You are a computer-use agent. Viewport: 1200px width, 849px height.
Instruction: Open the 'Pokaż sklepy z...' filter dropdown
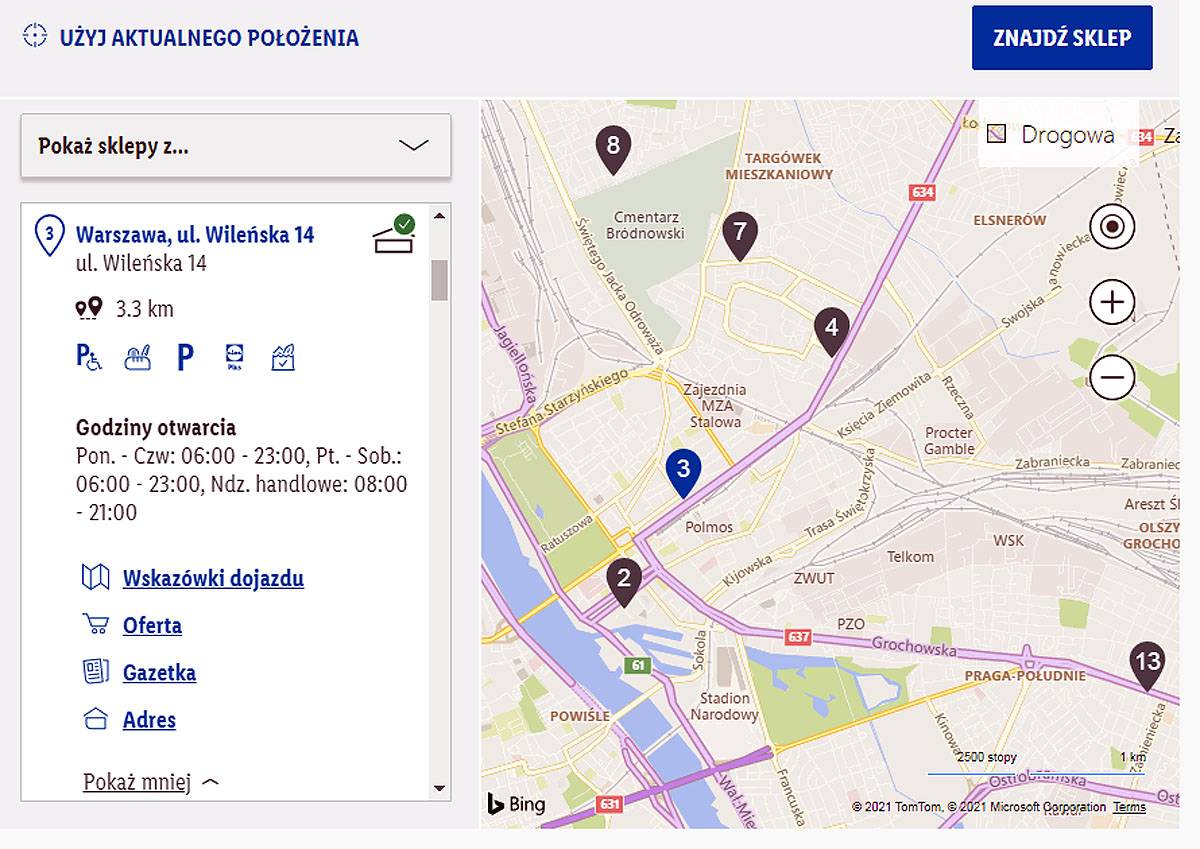tap(236, 146)
